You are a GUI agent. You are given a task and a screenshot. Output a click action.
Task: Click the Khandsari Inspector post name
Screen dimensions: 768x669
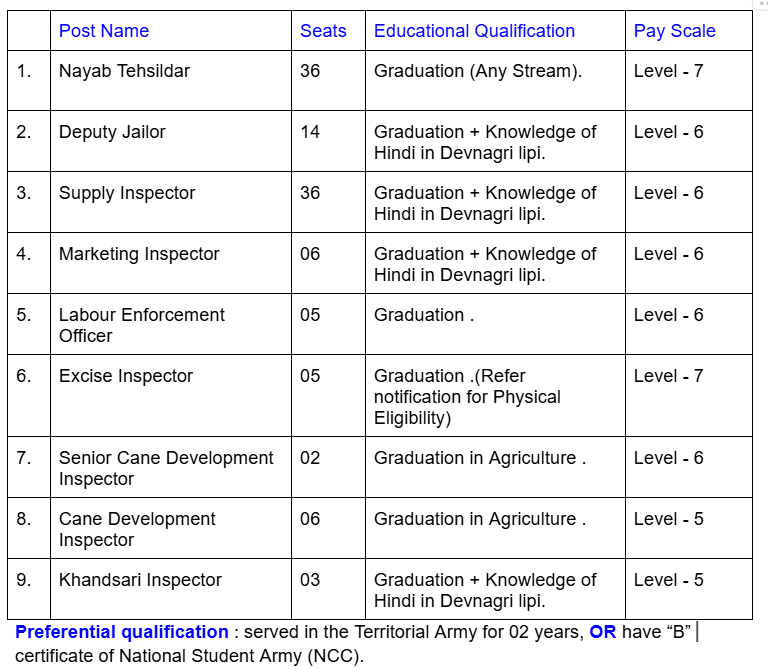(x=140, y=580)
